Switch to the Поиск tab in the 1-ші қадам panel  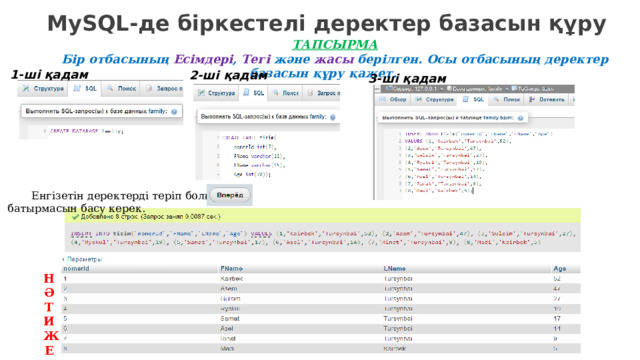point(122,89)
